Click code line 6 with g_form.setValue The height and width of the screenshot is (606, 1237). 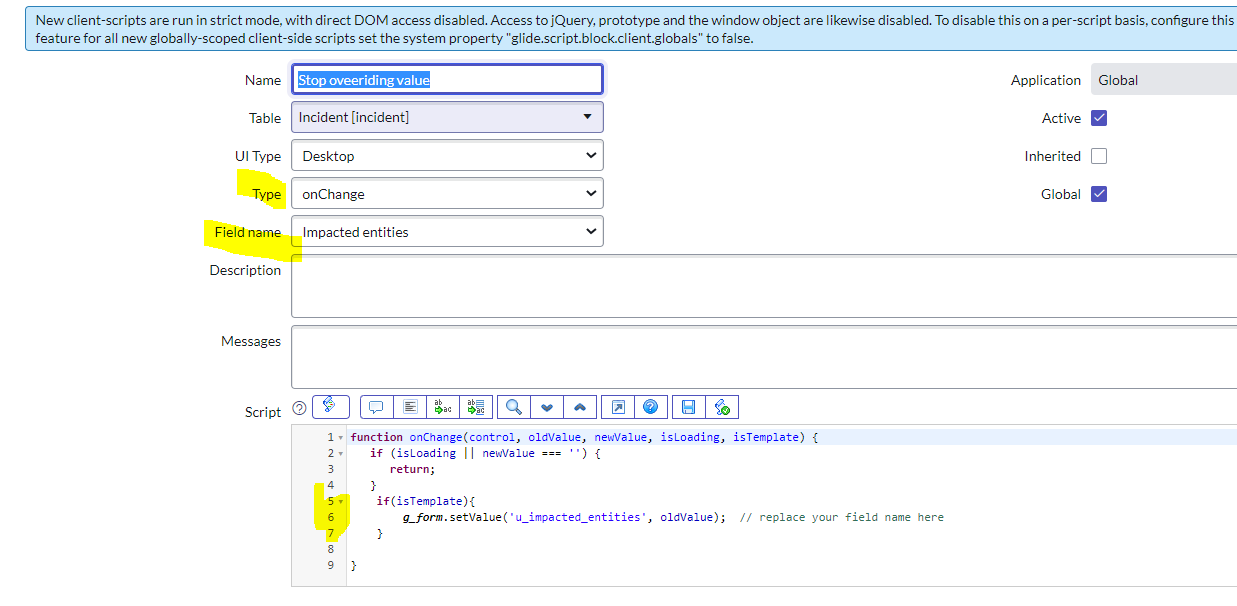[564, 517]
